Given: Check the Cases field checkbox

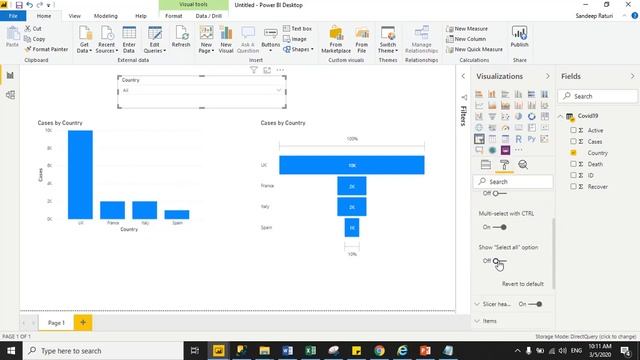Looking at the screenshot, I should 573,141.
